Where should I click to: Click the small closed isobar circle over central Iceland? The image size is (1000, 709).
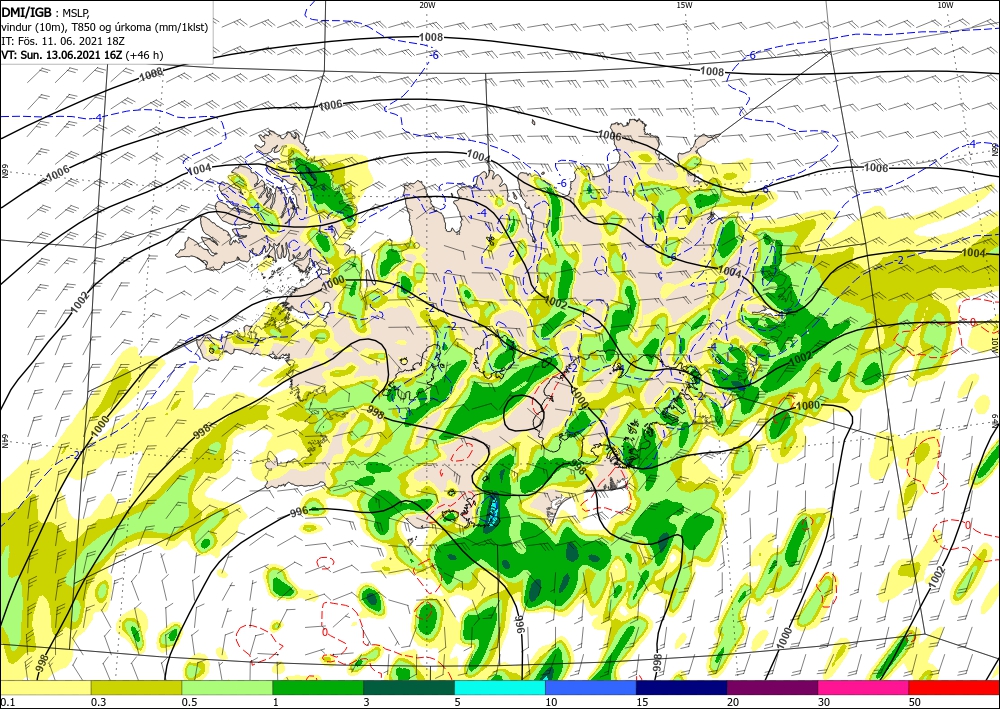(524, 412)
